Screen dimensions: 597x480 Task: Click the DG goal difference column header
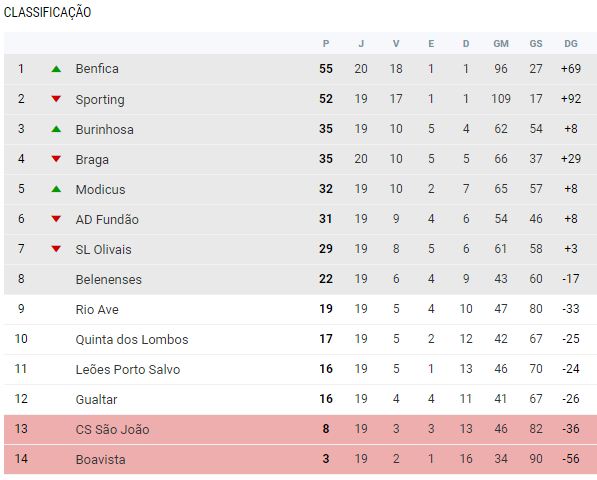[x=571, y=44]
